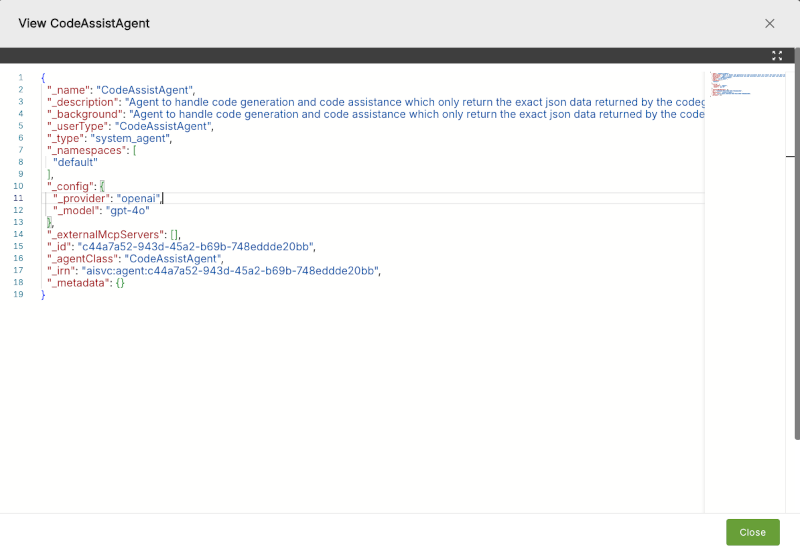Image resolution: width=800 pixels, height=549 pixels.
Task: Click the "_id" UUID value
Action: (195, 246)
